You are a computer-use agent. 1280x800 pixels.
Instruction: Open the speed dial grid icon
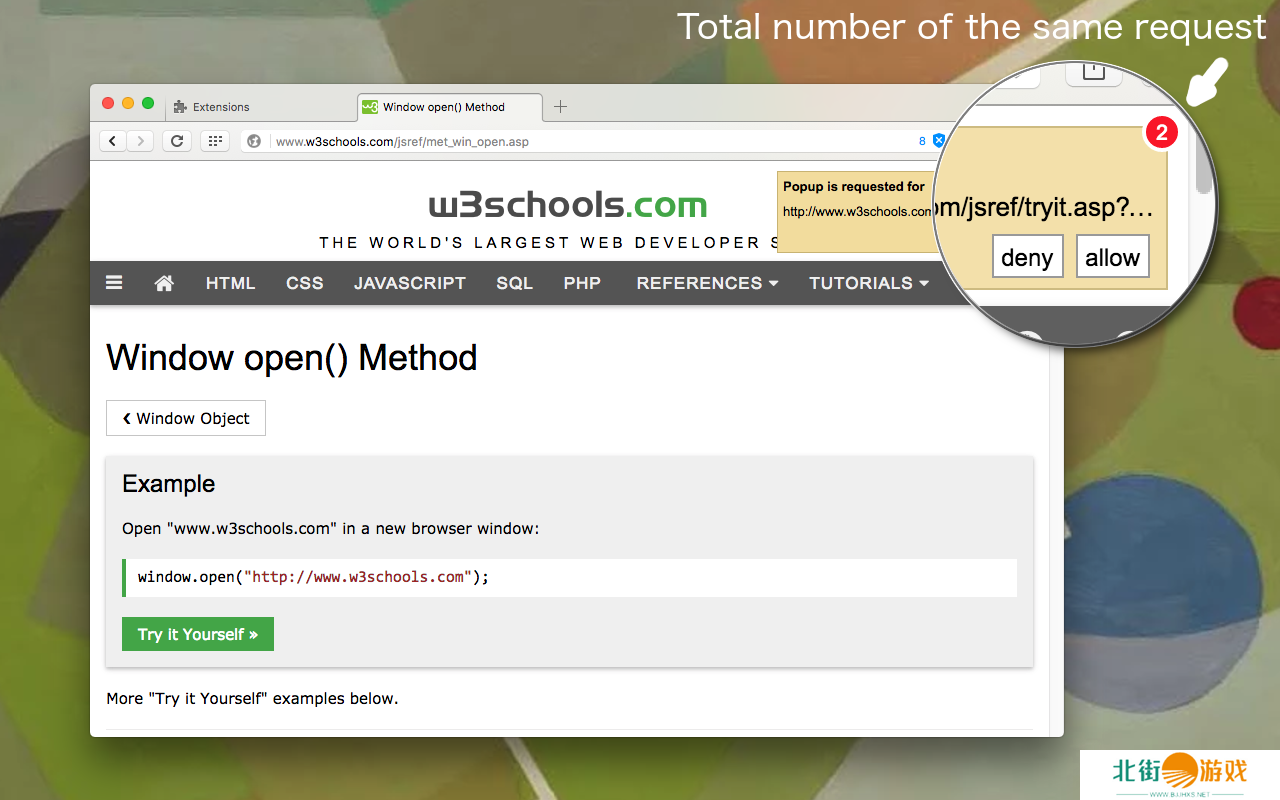click(215, 141)
